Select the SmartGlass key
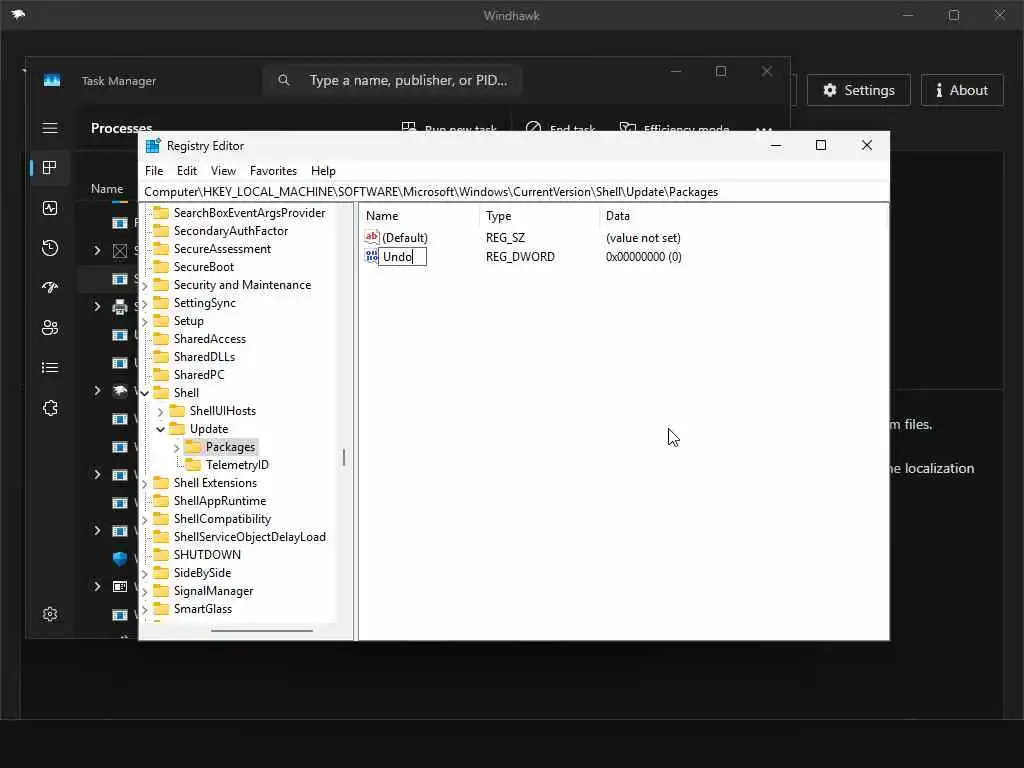This screenshot has width=1024, height=768. point(202,609)
